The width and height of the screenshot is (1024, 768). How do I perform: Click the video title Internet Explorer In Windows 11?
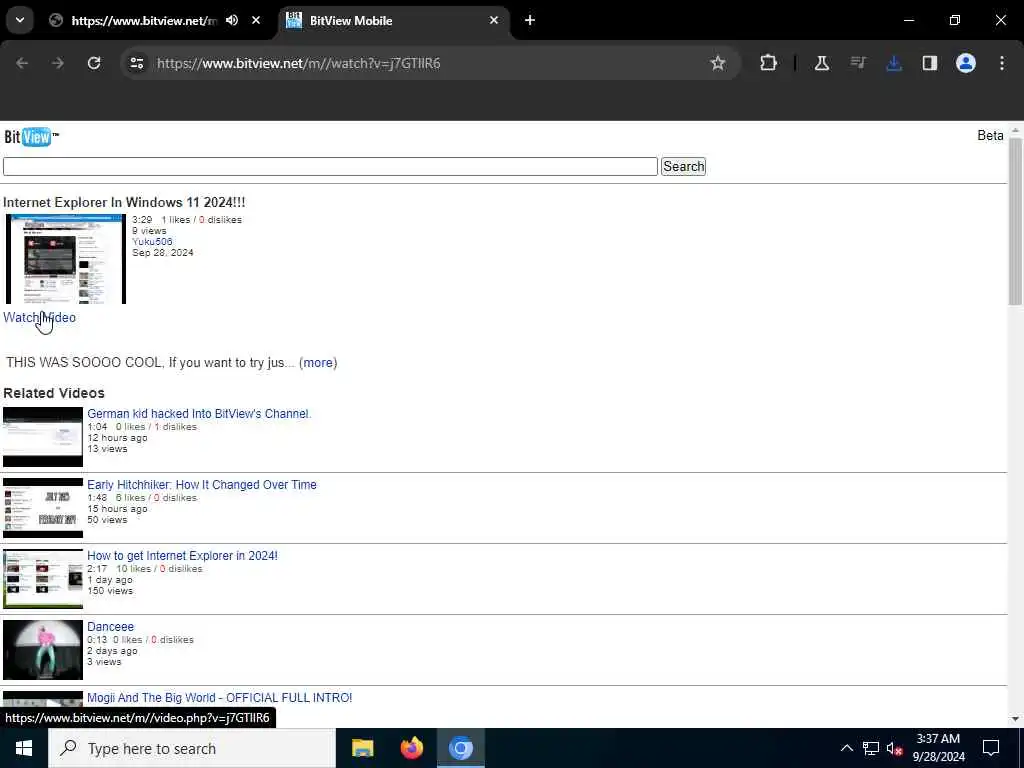(x=124, y=202)
